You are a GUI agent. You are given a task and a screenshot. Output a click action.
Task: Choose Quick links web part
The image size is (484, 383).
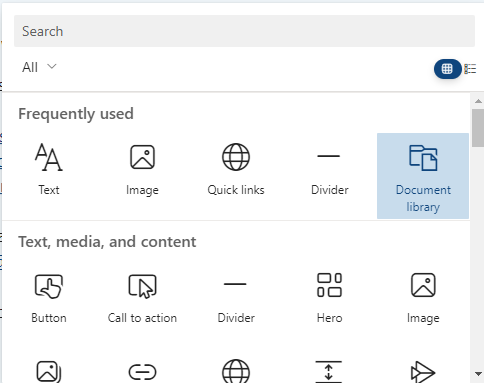tap(236, 168)
